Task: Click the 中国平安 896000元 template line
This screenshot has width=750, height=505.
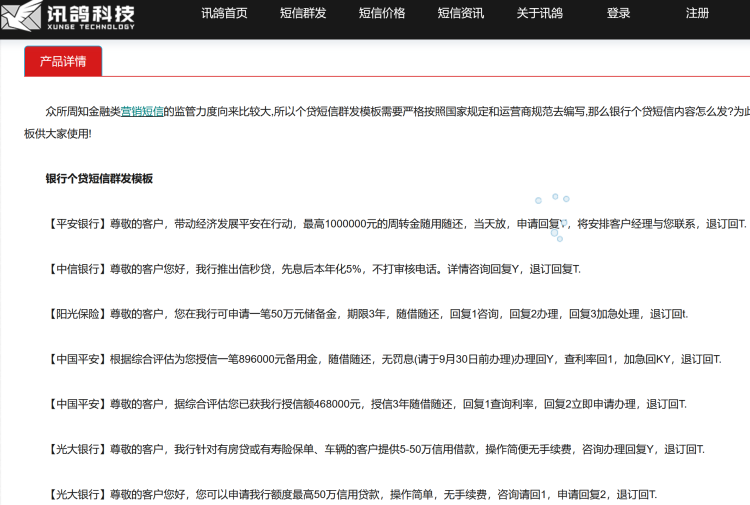Action: click(384, 359)
